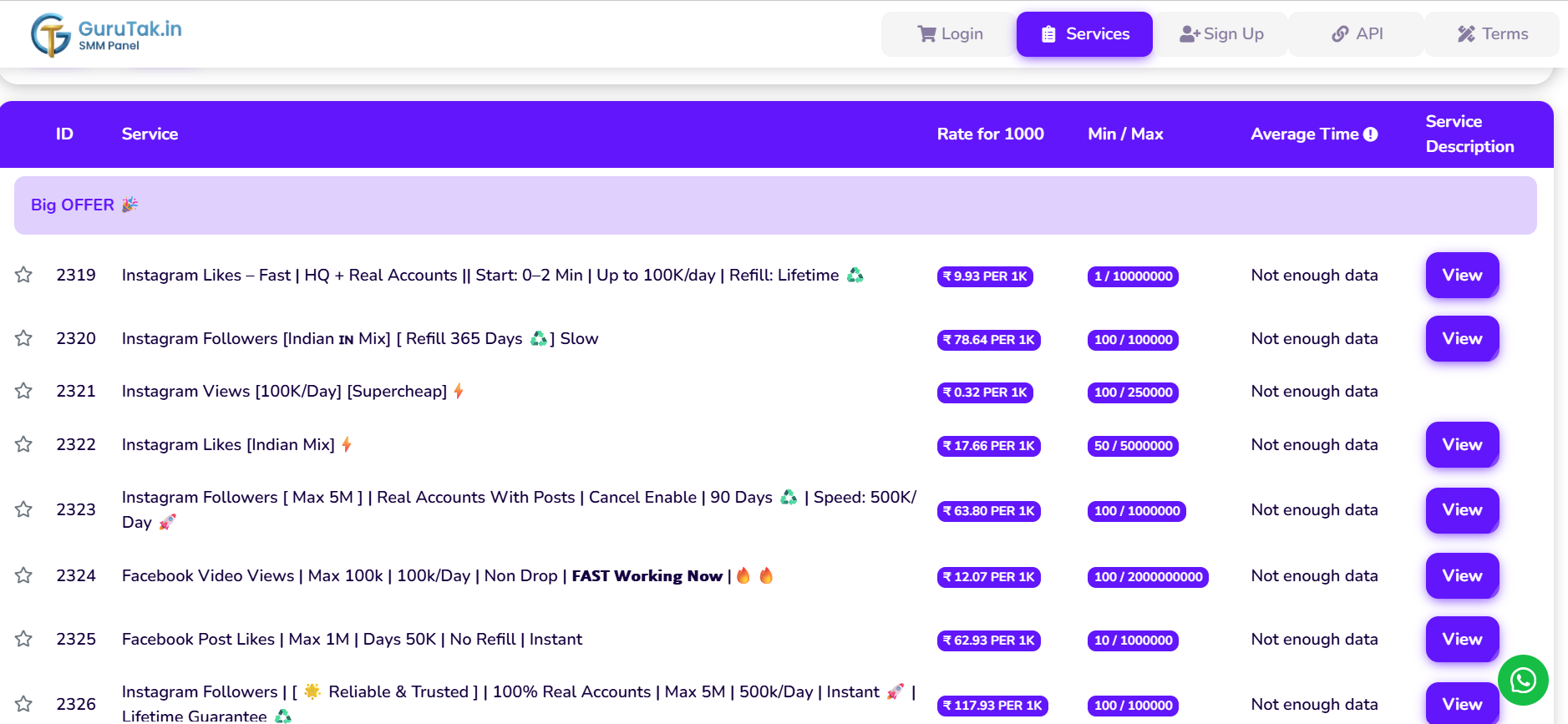Click the 100 / 250000 min-max badge

[1133, 392]
